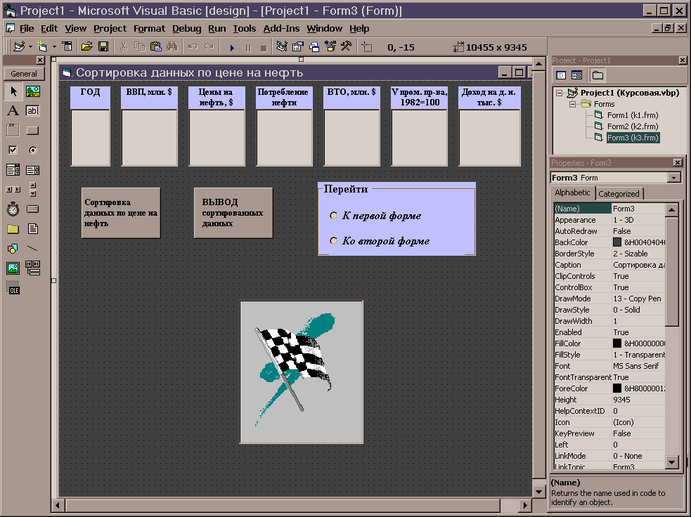Switch to the Categorized properties tab

(619, 193)
